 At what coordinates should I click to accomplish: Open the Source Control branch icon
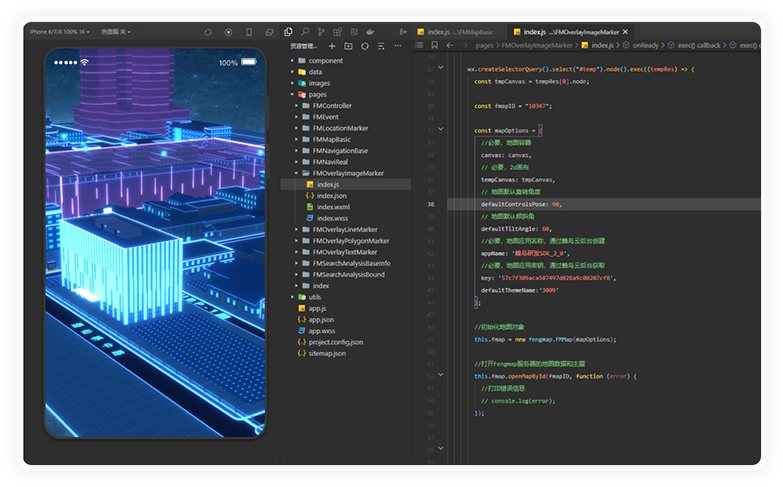coord(322,32)
